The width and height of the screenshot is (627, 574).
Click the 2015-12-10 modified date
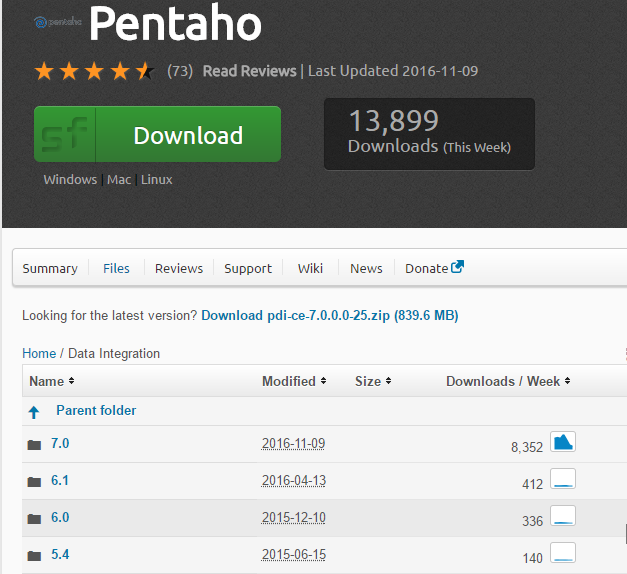[x=294, y=518]
